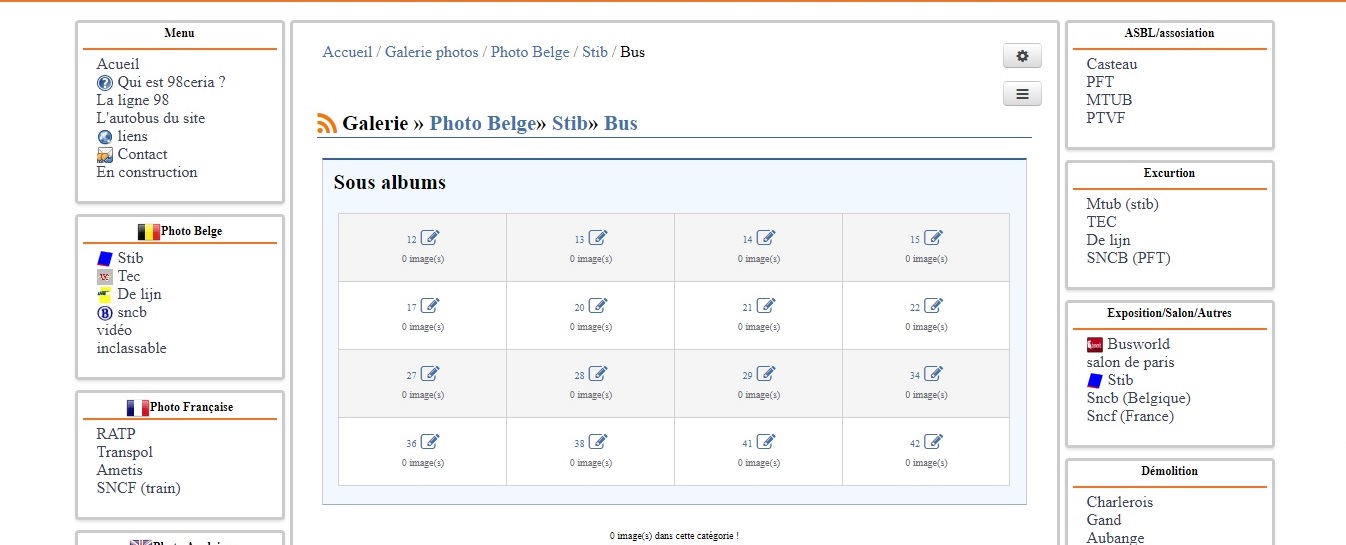Click the edit icon for album 36
Image resolution: width=1346 pixels, height=545 pixels.
click(430, 442)
